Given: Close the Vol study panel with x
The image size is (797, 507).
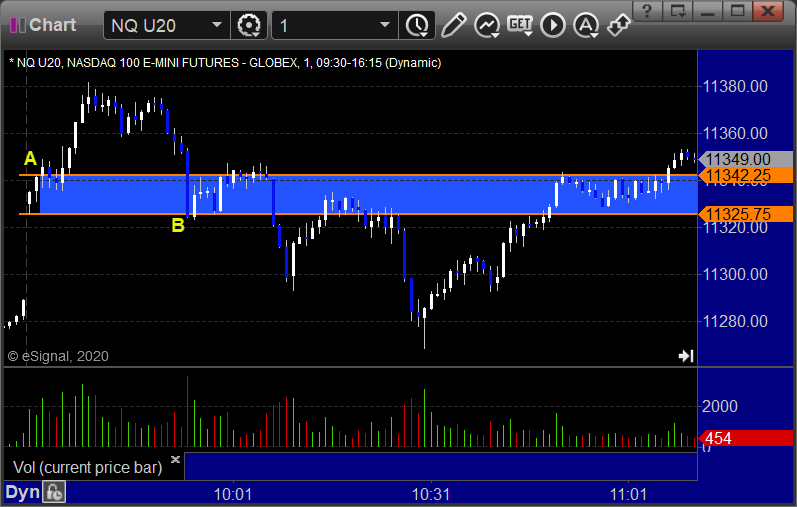Looking at the screenshot, I should 175,459.
